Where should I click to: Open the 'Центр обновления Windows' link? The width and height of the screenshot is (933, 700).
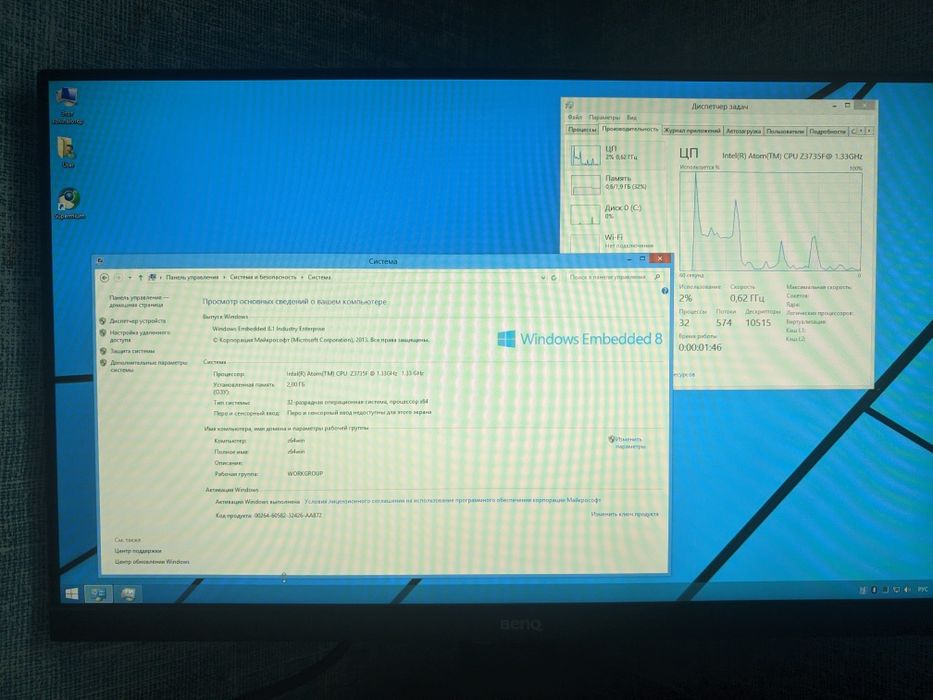pos(152,562)
